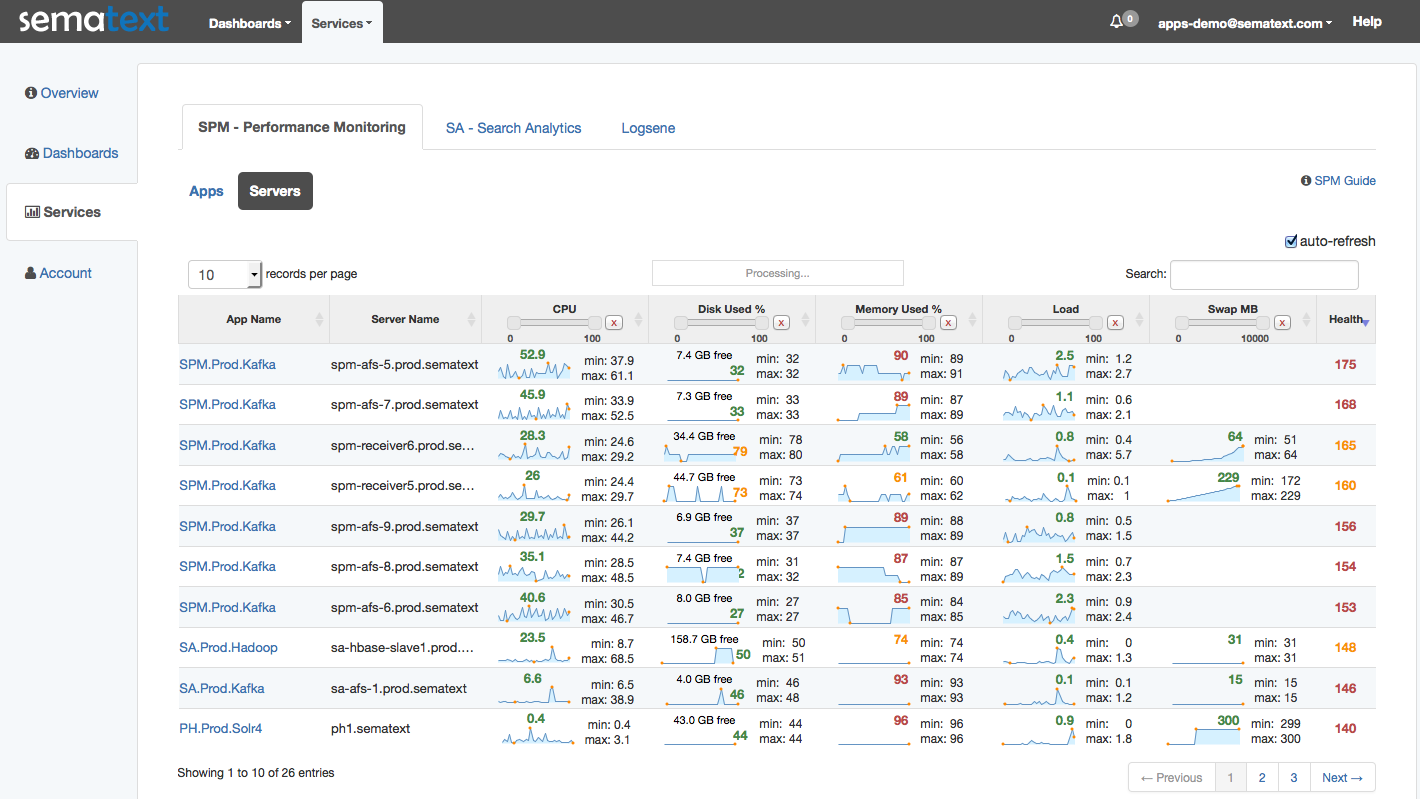Click '158.7 GB free' disk value
The image size is (1420, 799).
point(704,639)
